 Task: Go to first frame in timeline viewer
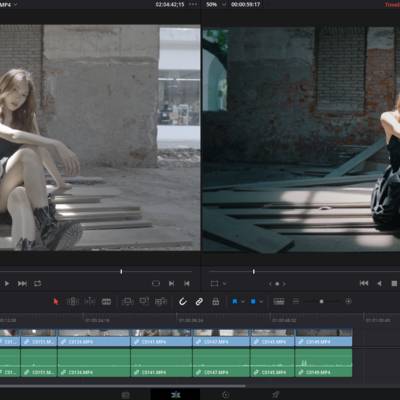pos(364,283)
